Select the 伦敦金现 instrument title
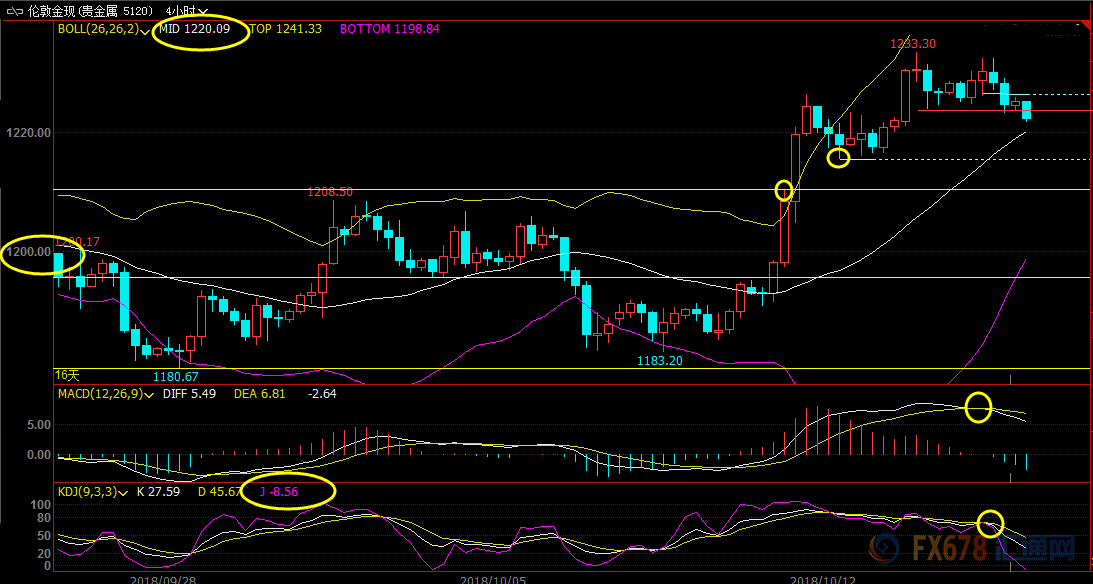This screenshot has height=584, width=1093. [56, 10]
